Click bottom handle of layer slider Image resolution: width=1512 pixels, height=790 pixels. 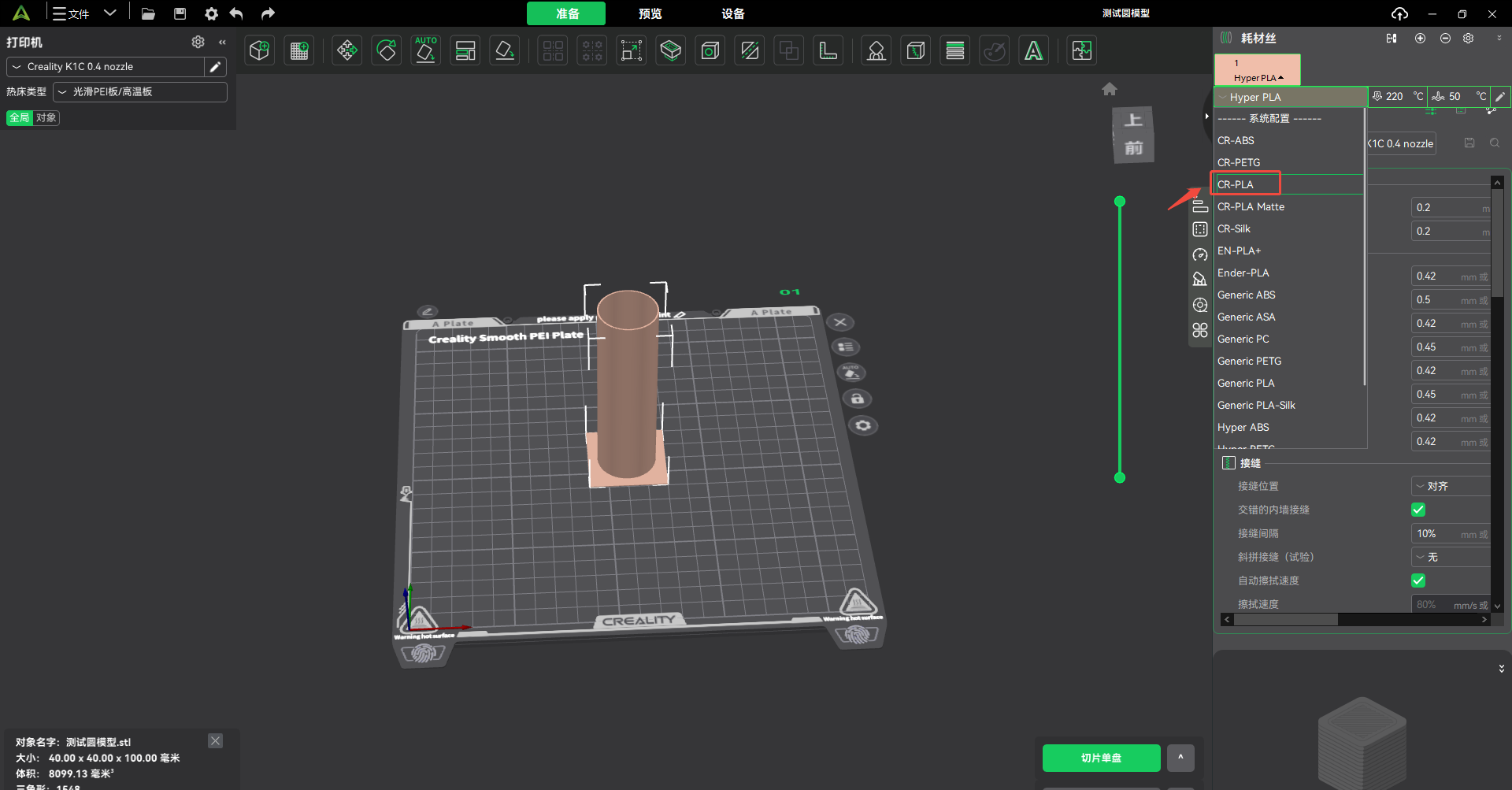1120,477
